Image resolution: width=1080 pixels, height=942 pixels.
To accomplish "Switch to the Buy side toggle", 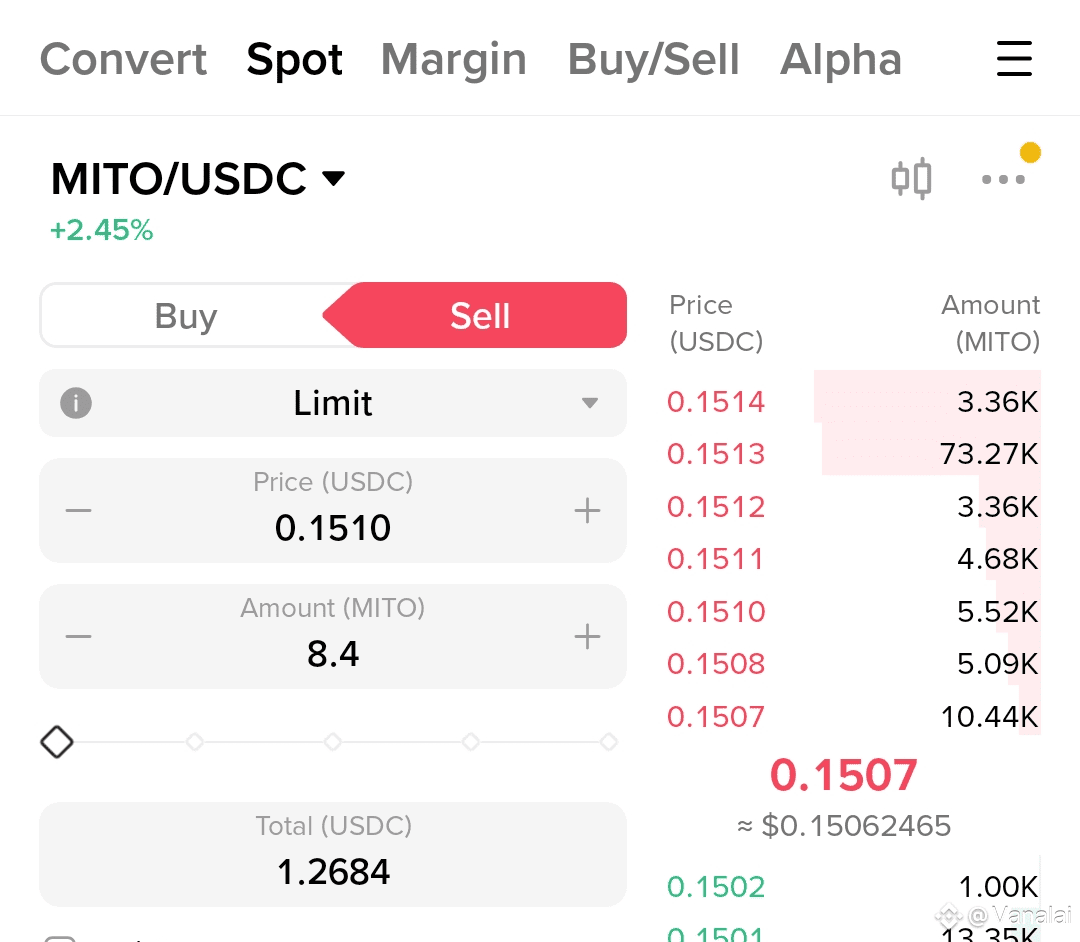I will coord(186,315).
